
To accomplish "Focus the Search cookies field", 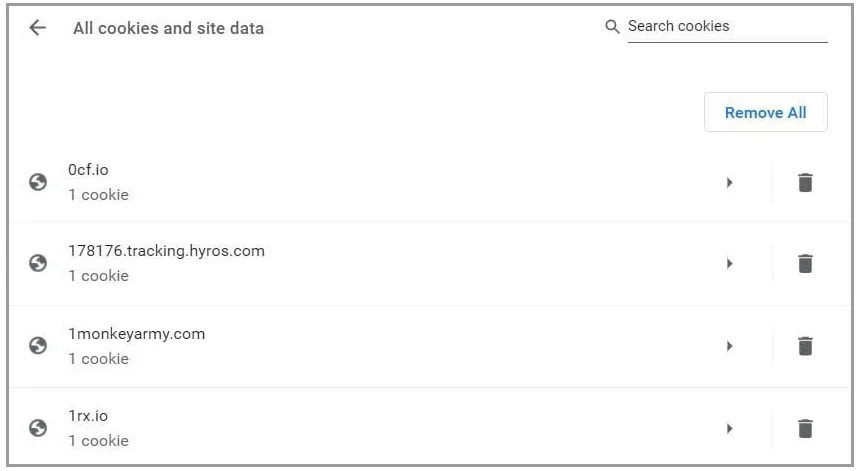I will pos(727,27).
